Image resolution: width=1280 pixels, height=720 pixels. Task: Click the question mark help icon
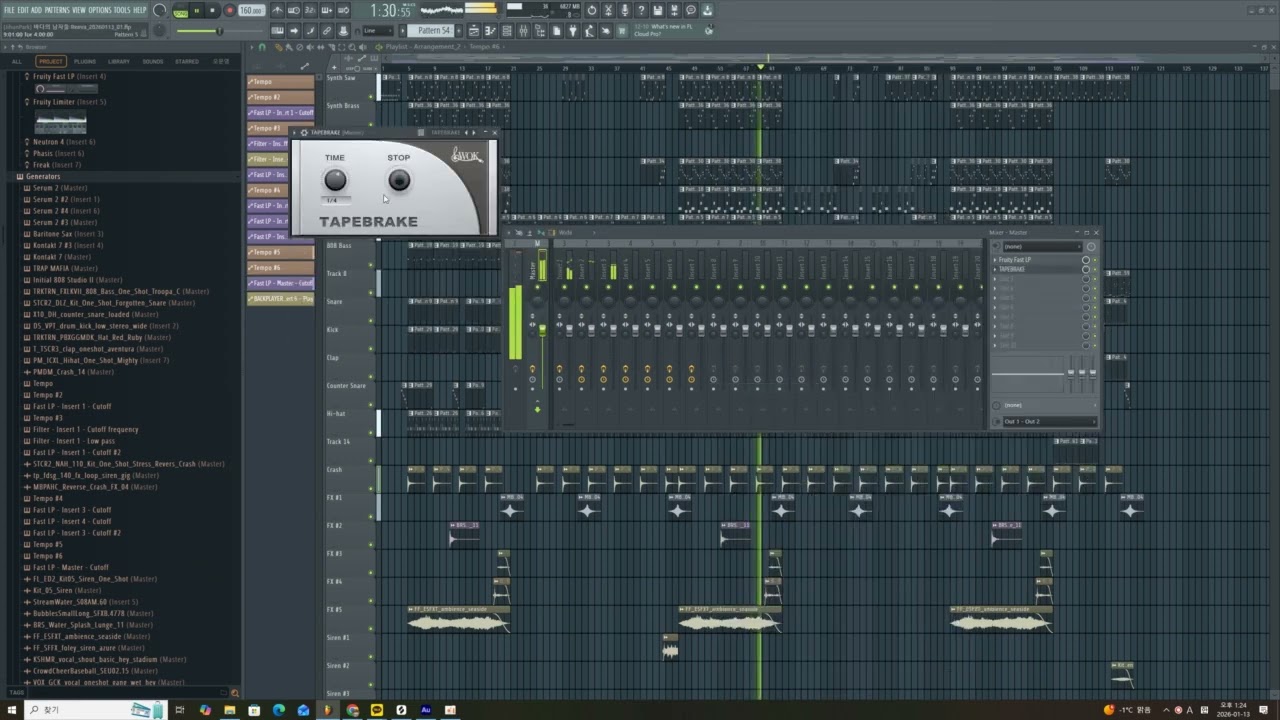pos(641,10)
